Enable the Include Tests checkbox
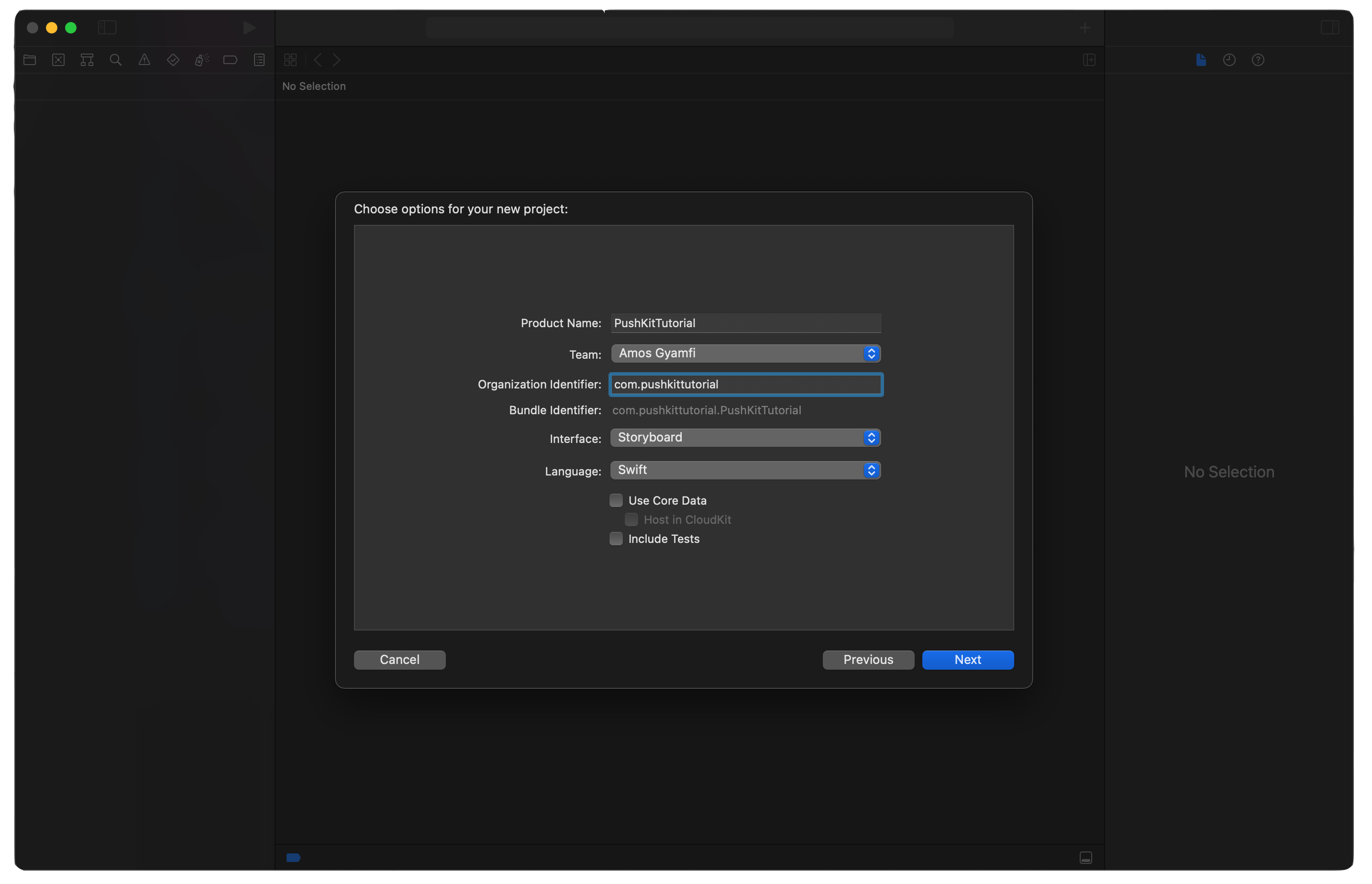Viewport: 1372px width, 884px height. tap(616, 539)
